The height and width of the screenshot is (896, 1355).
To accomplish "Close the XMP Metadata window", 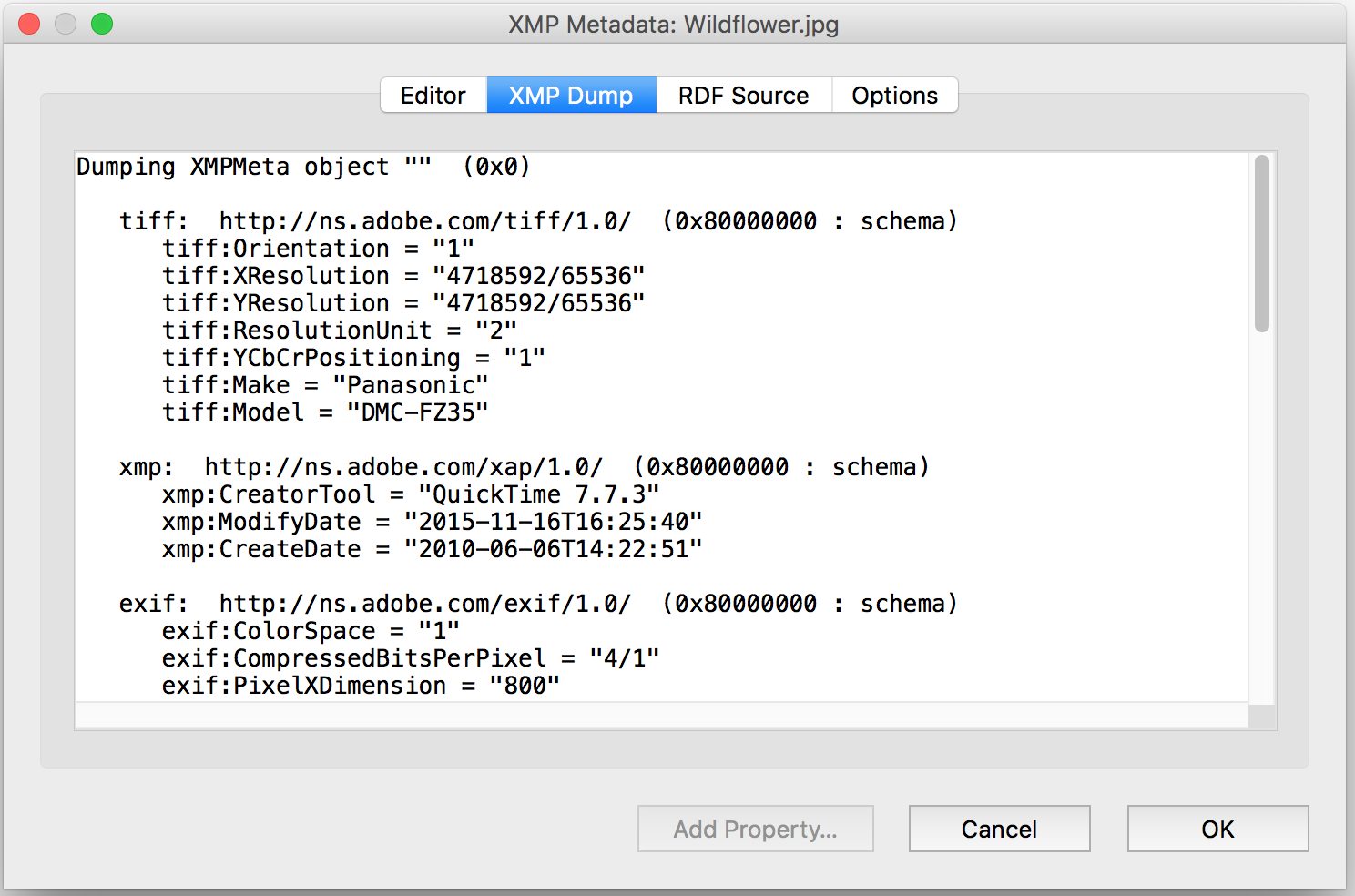I will tap(29, 24).
